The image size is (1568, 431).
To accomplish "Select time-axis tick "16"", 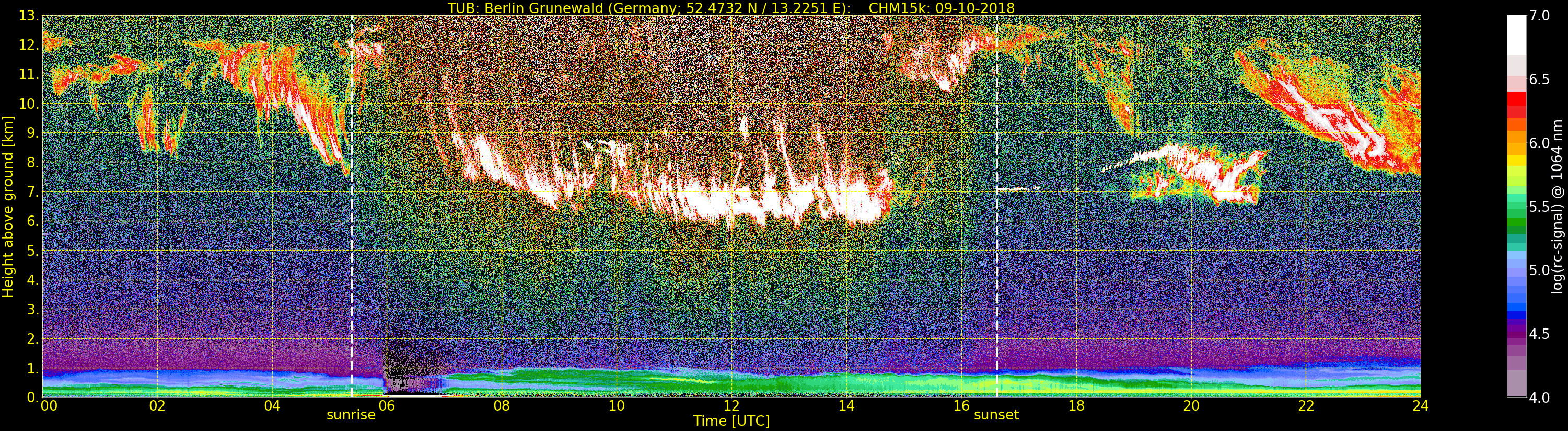I will 961,406.
